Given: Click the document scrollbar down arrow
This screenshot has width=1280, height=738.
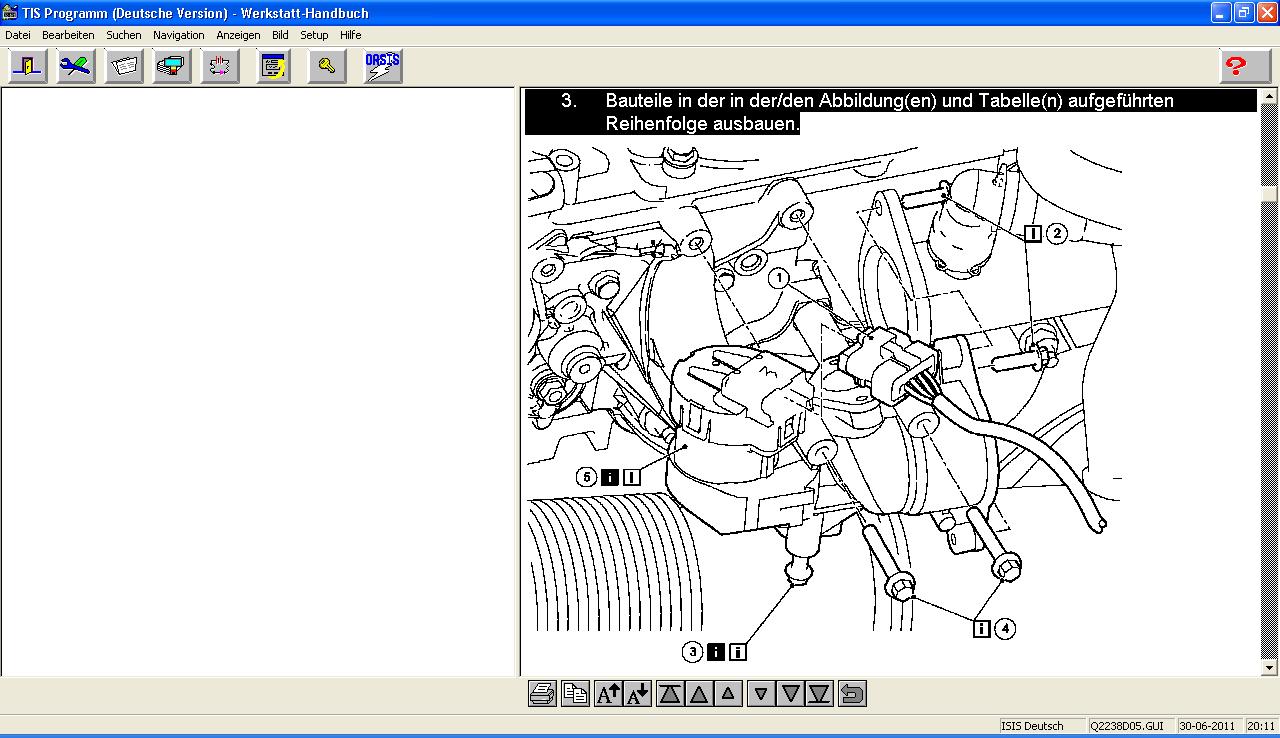Looking at the screenshot, I should tap(1270, 667).
